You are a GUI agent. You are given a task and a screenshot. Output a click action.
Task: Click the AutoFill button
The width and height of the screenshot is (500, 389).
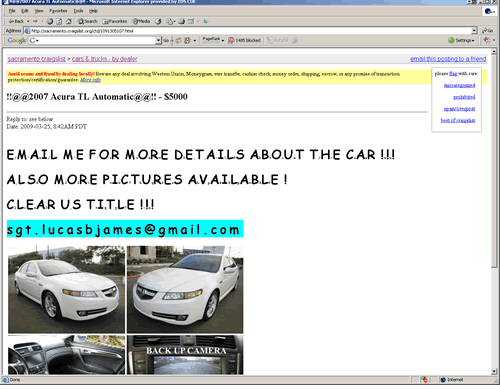pos(278,40)
